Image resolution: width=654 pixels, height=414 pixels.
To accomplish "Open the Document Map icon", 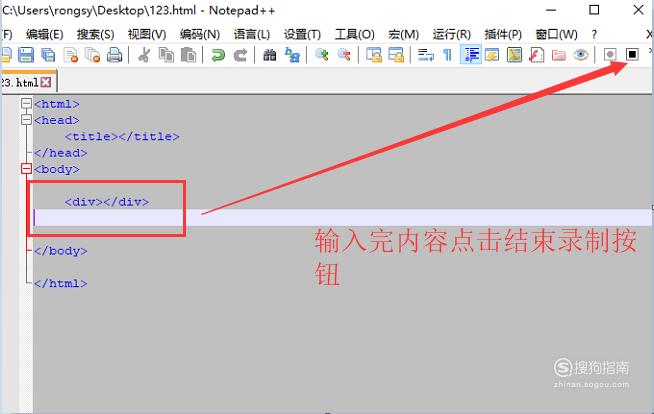I will (514, 55).
